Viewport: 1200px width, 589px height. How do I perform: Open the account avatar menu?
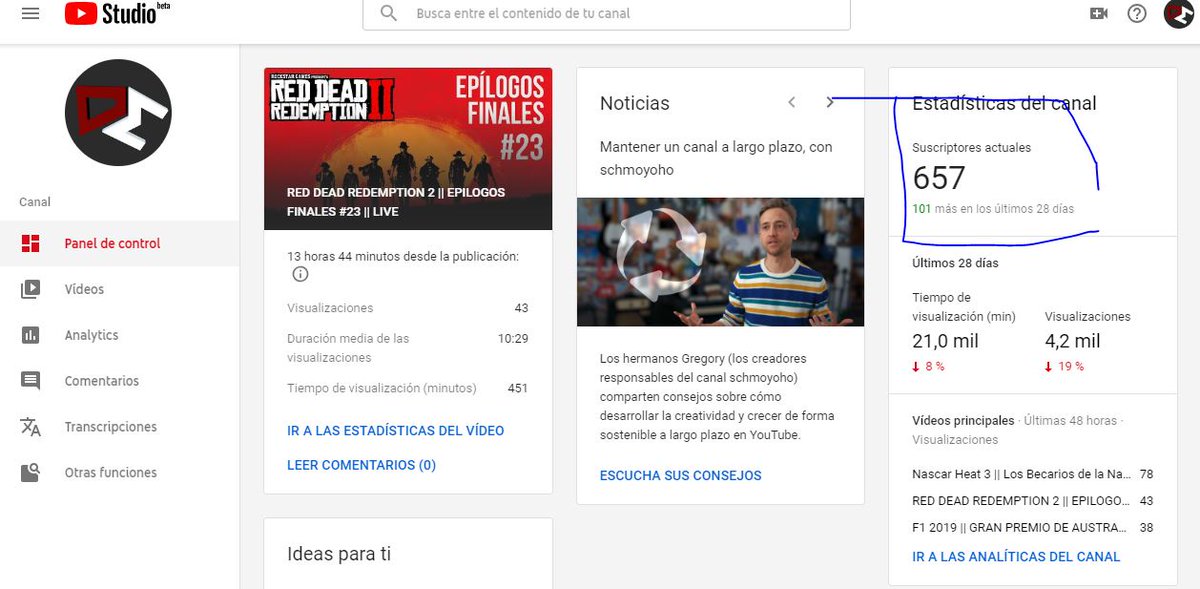coord(1178,13)
